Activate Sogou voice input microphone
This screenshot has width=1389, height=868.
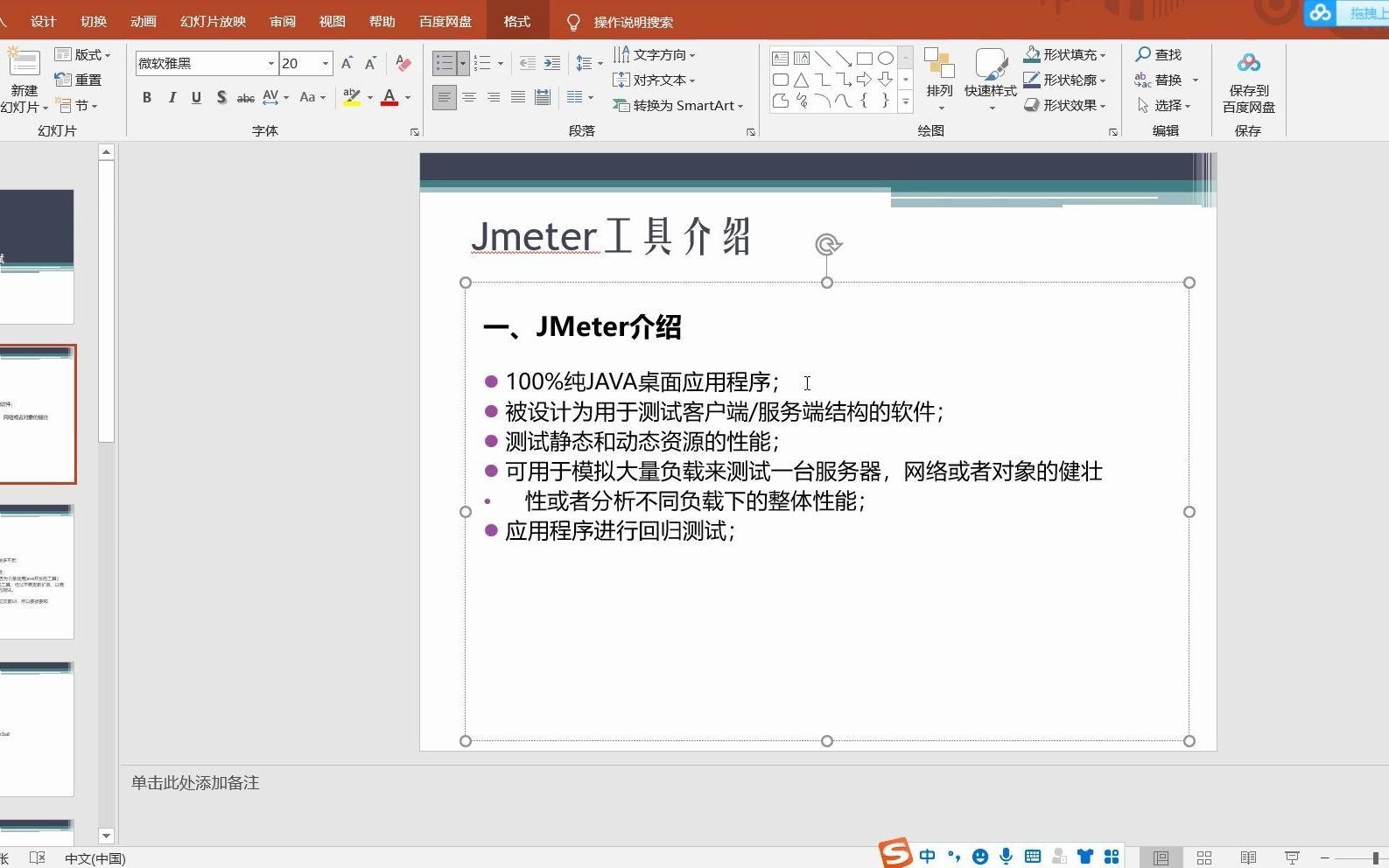pyautogui.click(x=1007, y=857)
